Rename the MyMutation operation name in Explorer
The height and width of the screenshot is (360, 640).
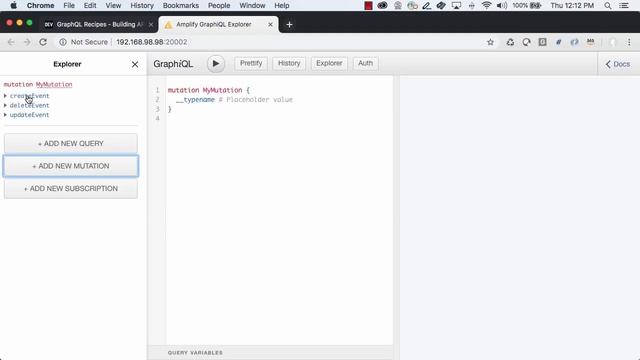click(54, 84)
